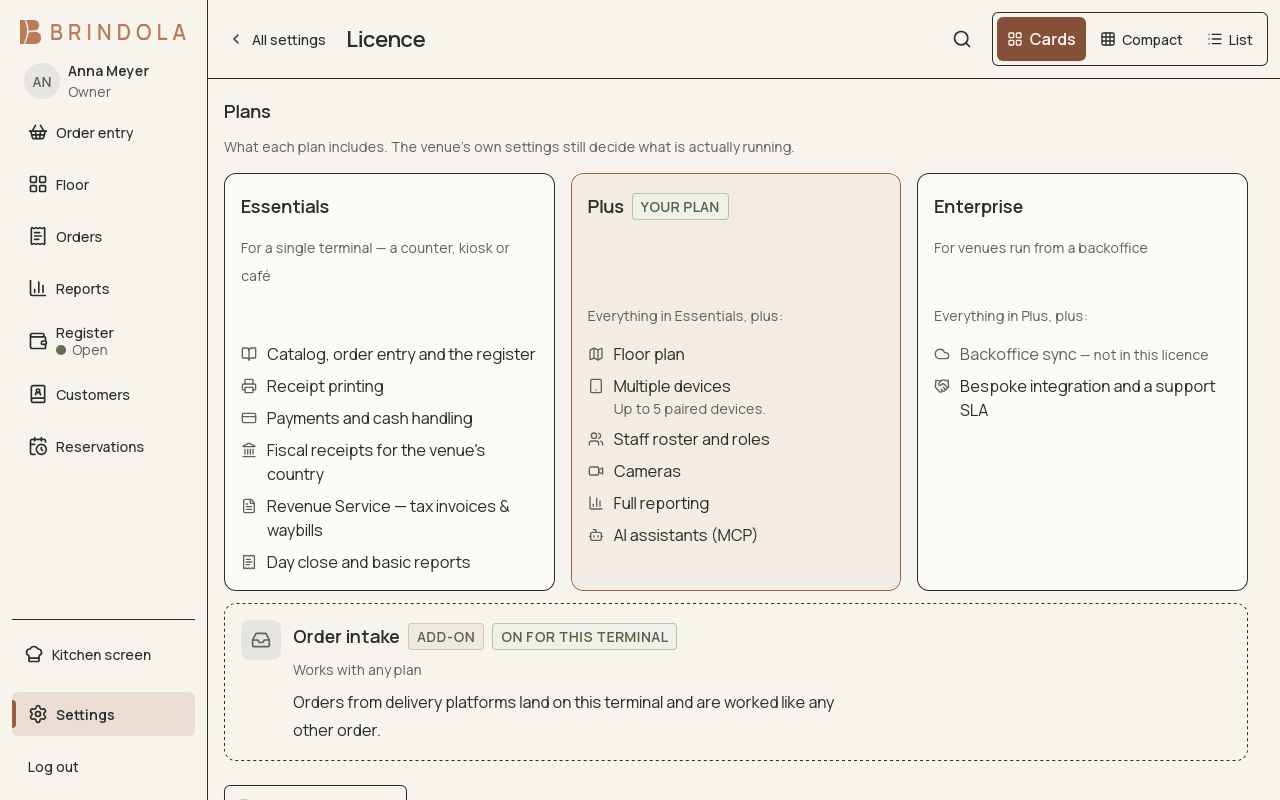Open Order entry in sidebar
This screenshot has height=800, width=1280.
pos(103,132)
